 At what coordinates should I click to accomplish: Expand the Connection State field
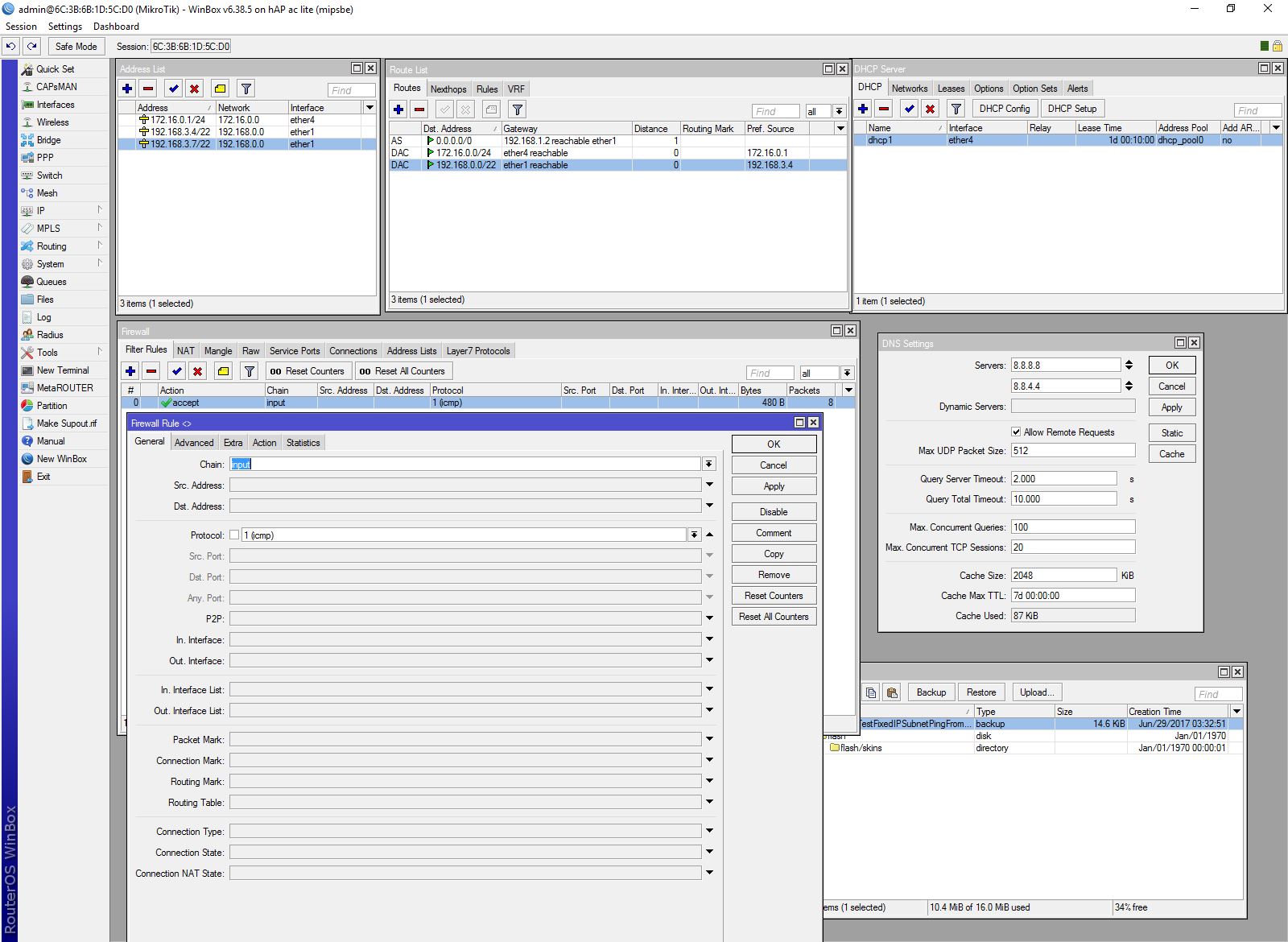(x=709, y=852)
